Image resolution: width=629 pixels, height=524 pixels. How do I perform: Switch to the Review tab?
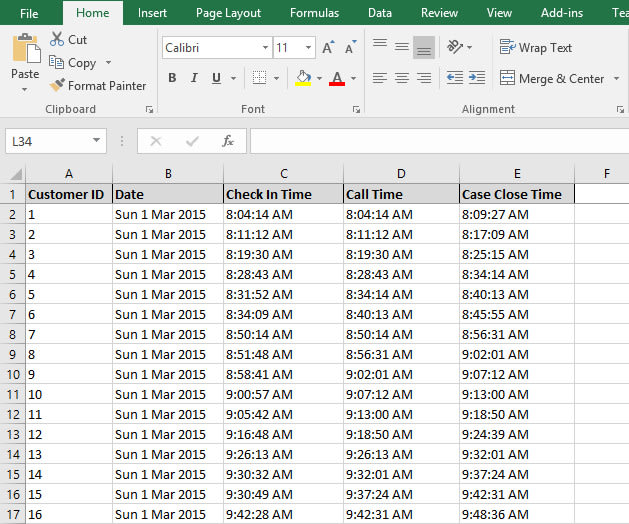click(x=439, y=13)
